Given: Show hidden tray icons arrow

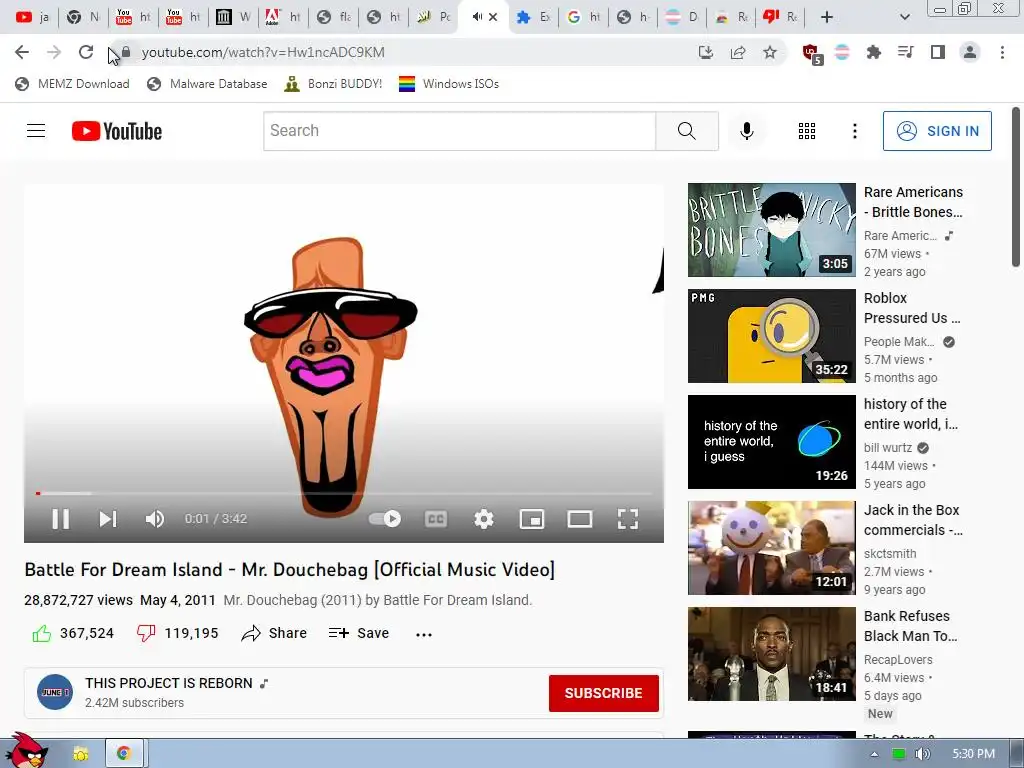Looking at the screenshot, I should (874, 754).
